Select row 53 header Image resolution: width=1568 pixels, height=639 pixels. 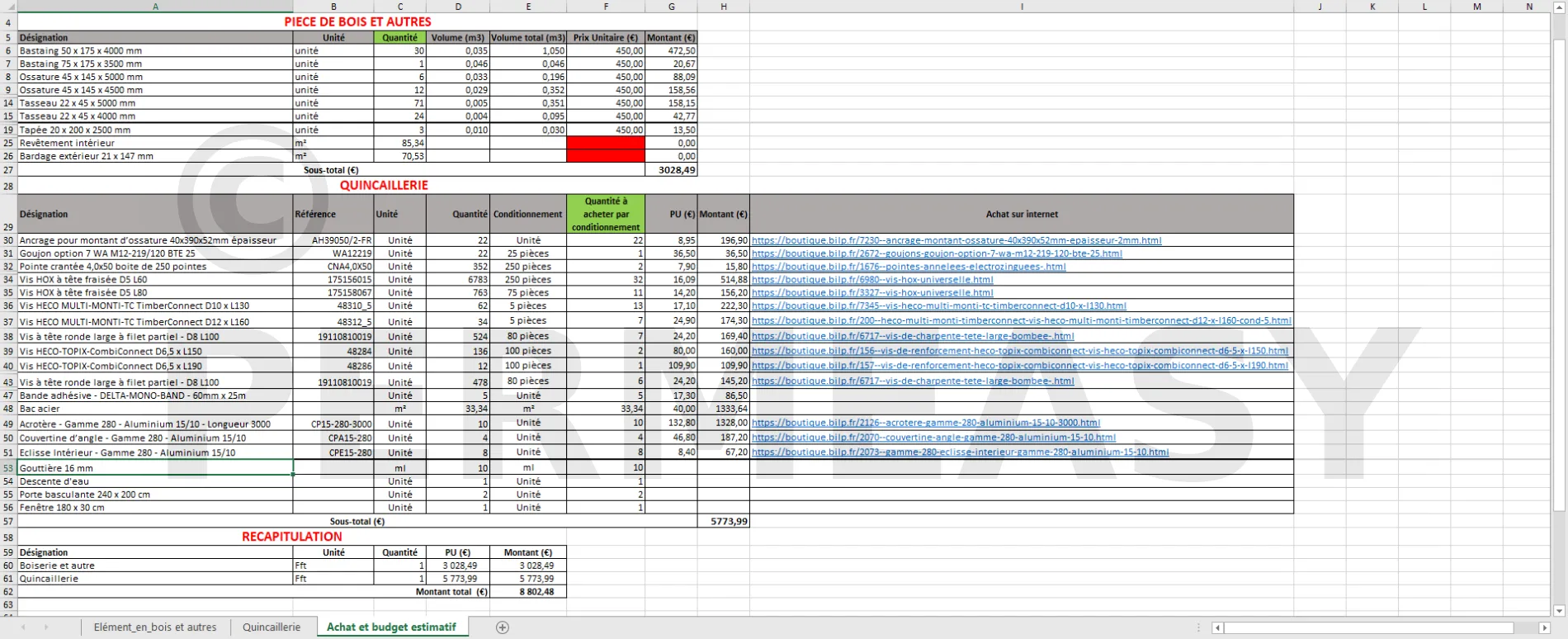[8, 468]
